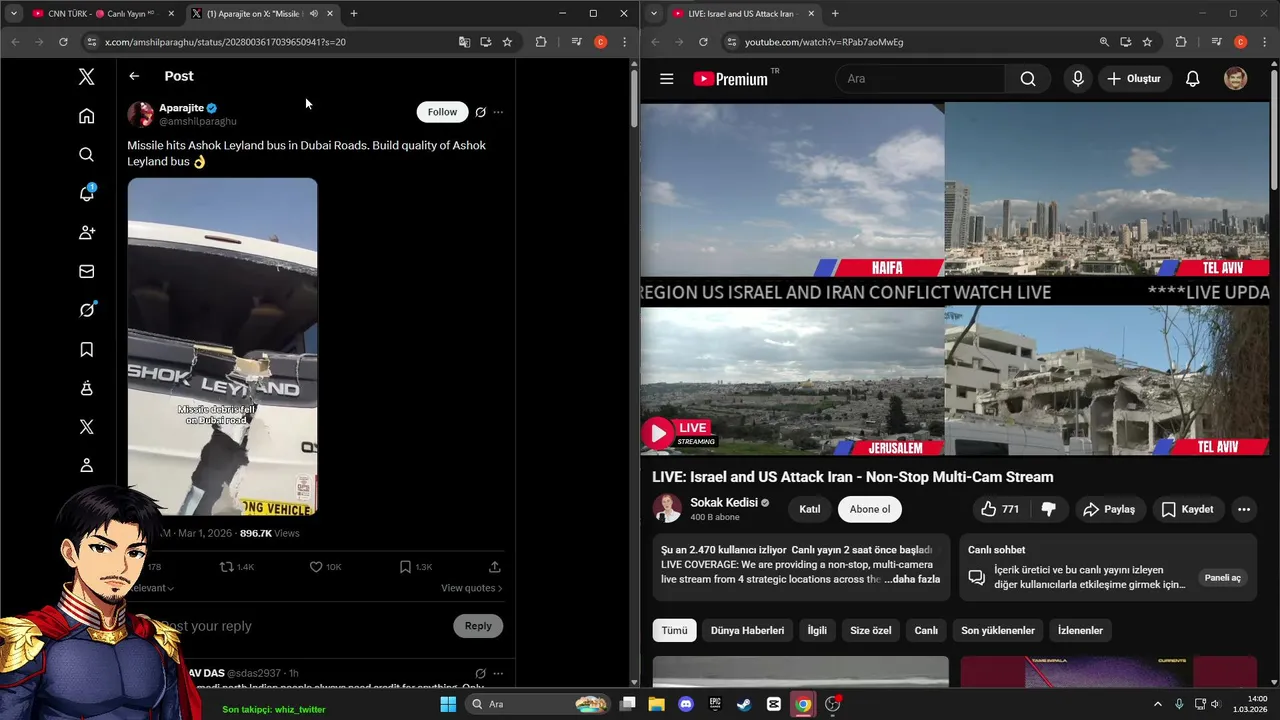This screenshot has width=1280, height=720.
Task: Play the Ashok Leyland bus video thumbnail
Action: tap(222, 347)
